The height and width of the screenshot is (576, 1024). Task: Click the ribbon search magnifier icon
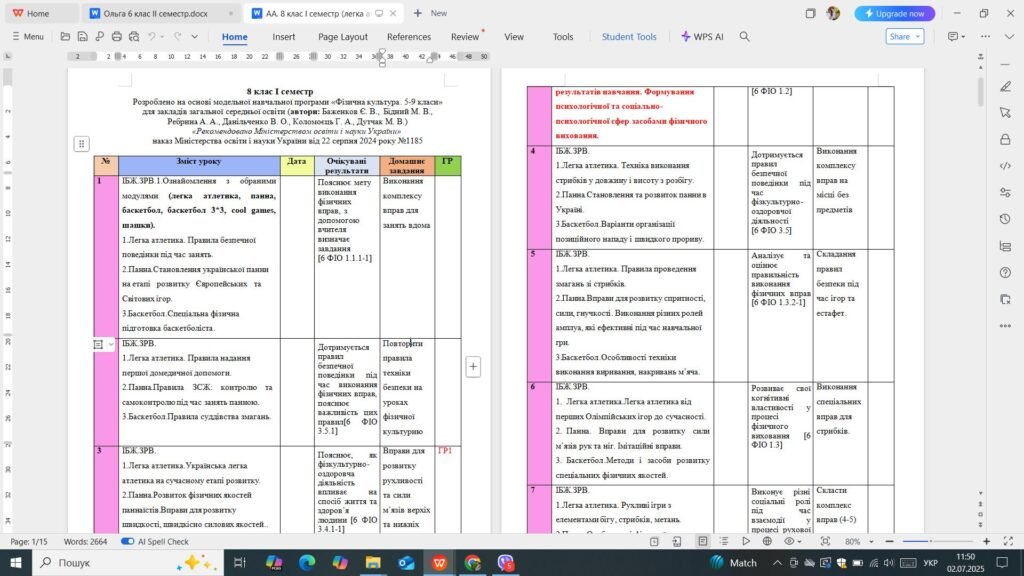point(744,36)
